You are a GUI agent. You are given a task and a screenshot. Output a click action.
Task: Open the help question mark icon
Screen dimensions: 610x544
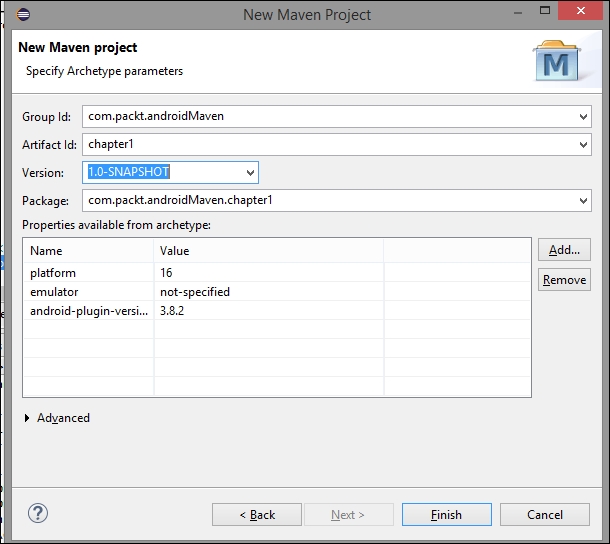click(38, 513)
